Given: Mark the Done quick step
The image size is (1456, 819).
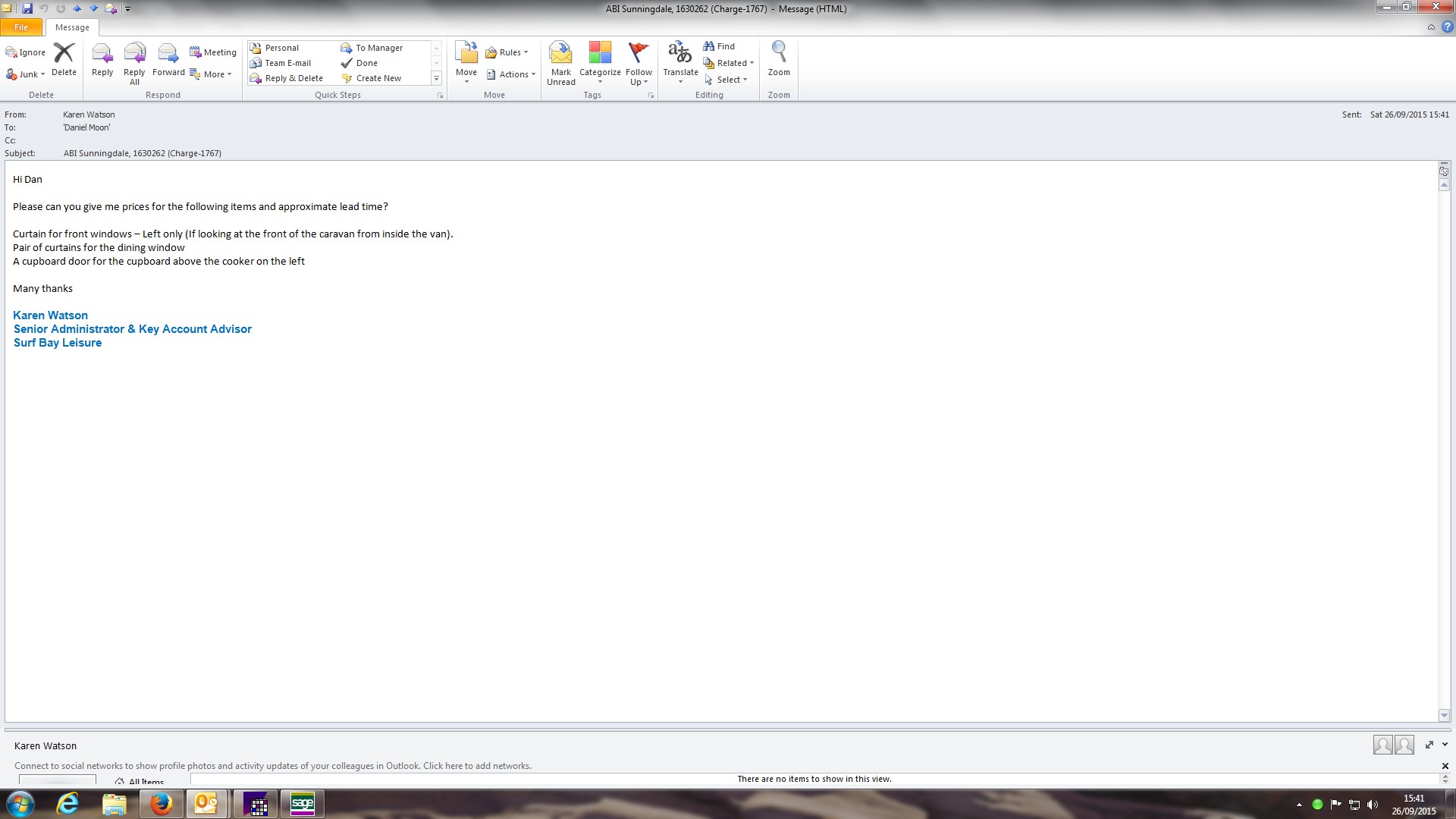Looking at the screenshot, I should click(x=366, y=63).
